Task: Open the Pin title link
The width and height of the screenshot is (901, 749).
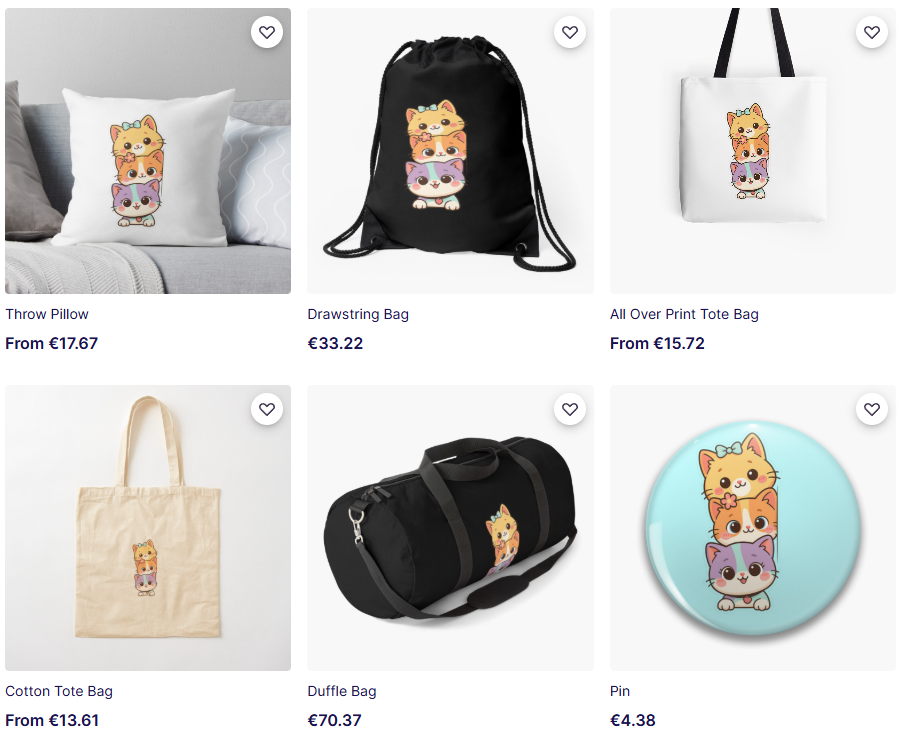Action: coord(620,692)
